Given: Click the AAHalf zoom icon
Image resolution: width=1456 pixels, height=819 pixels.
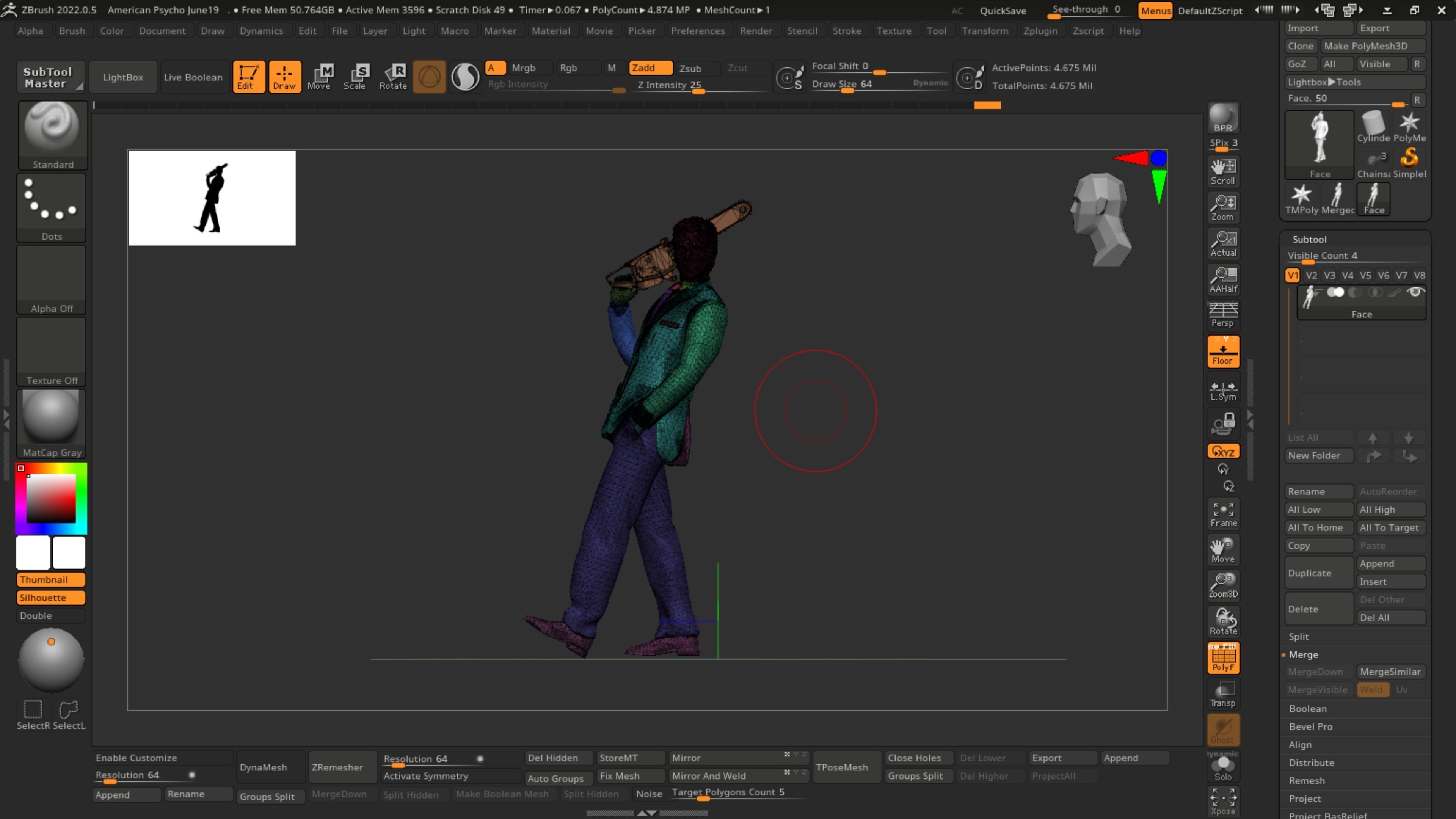Looking at the screenshot, I should coord(1223,280).
